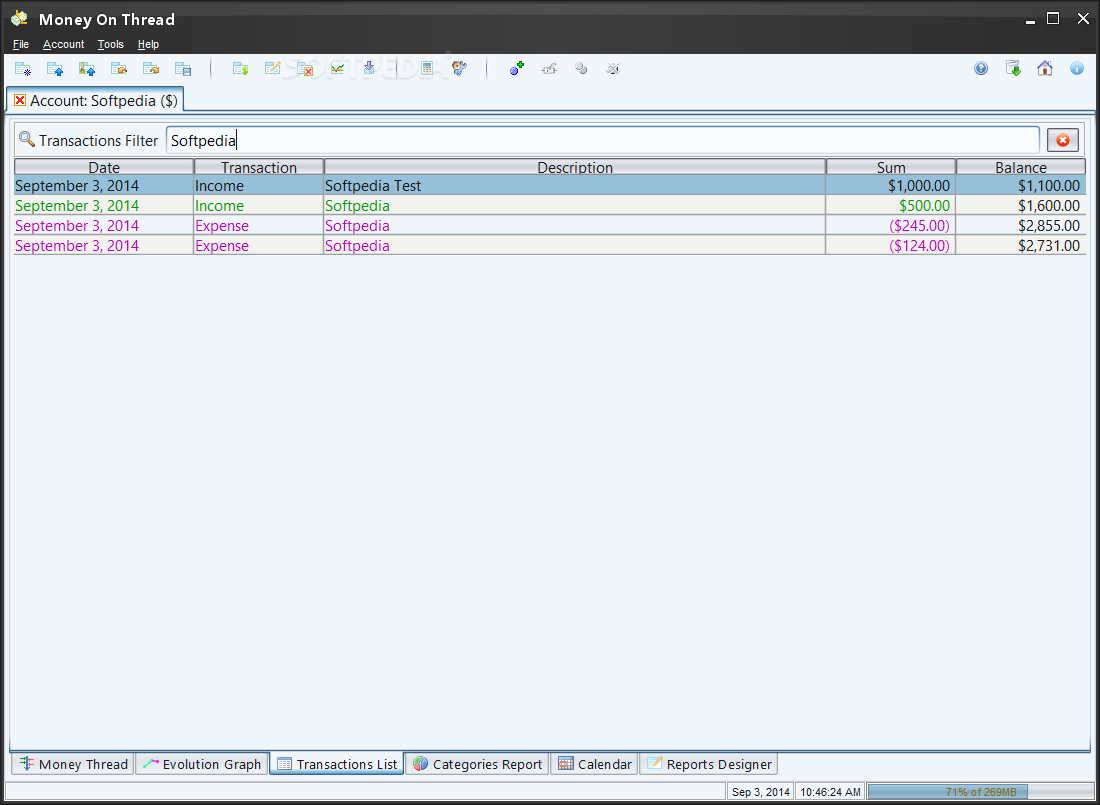The width and height of the screenshot is (1100, 805).
Task: Click the $1,600.00 balance cell
Action: tap(1021, 206)
